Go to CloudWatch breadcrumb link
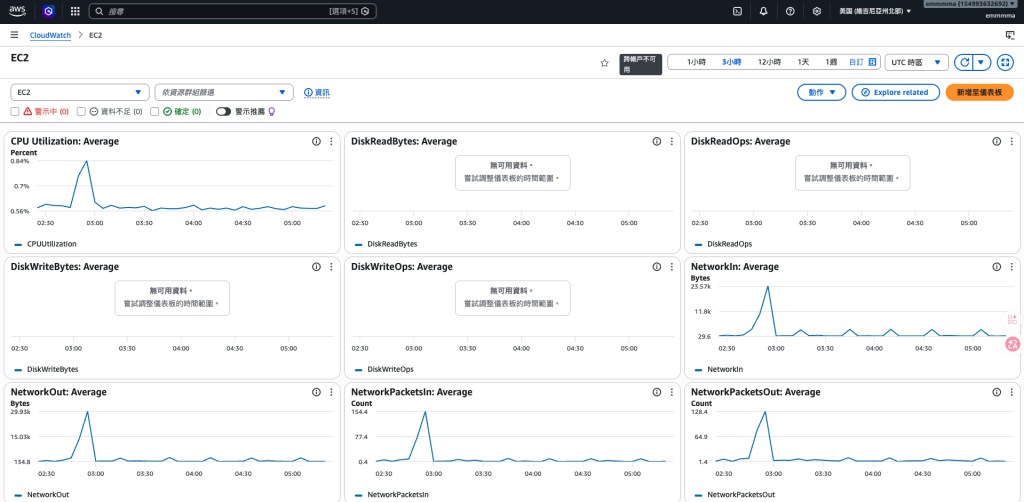This screenshot has height=502, width=1024. [x=50, y=35]
